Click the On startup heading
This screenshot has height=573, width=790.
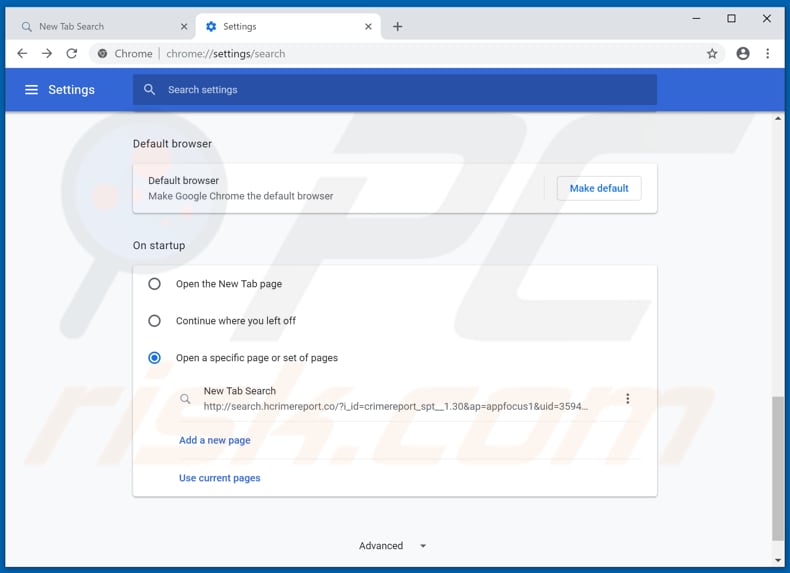coord(159,245)
